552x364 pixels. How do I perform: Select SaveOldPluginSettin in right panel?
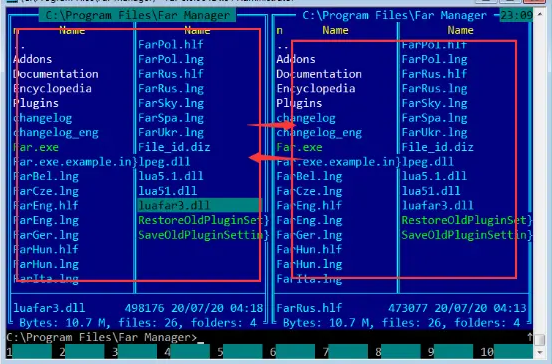[464, 235]
